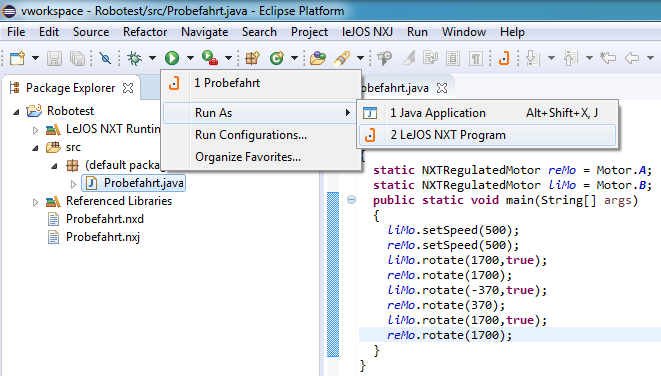
Task: Click the Previous Annotation icon
Action: pyautogui.click(x=570, y=58)
